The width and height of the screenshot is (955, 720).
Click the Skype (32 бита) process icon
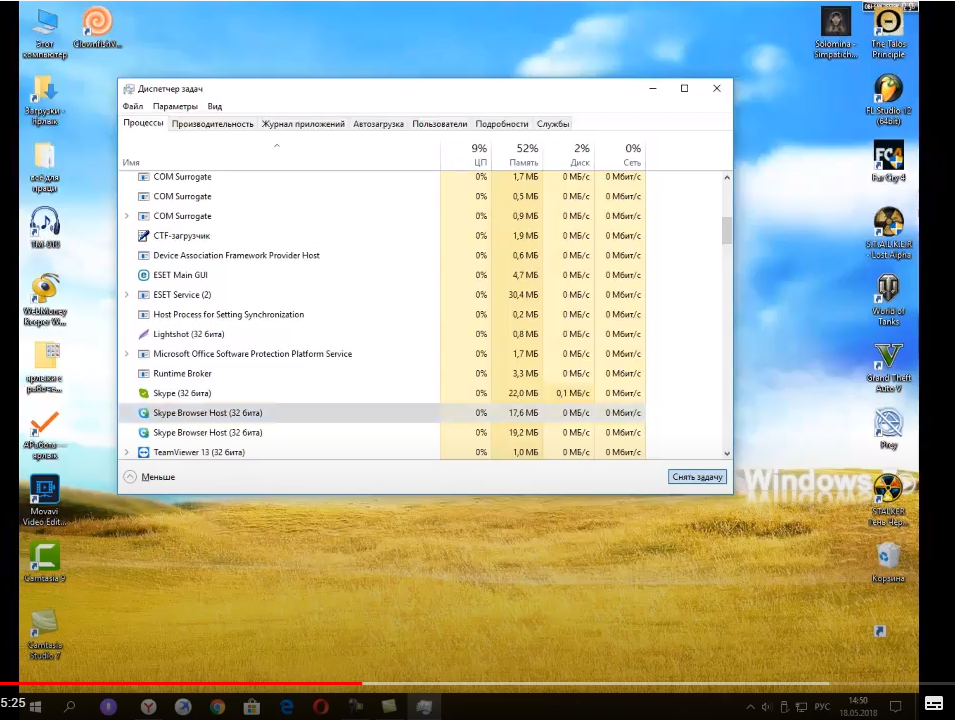tap(144, 393)
